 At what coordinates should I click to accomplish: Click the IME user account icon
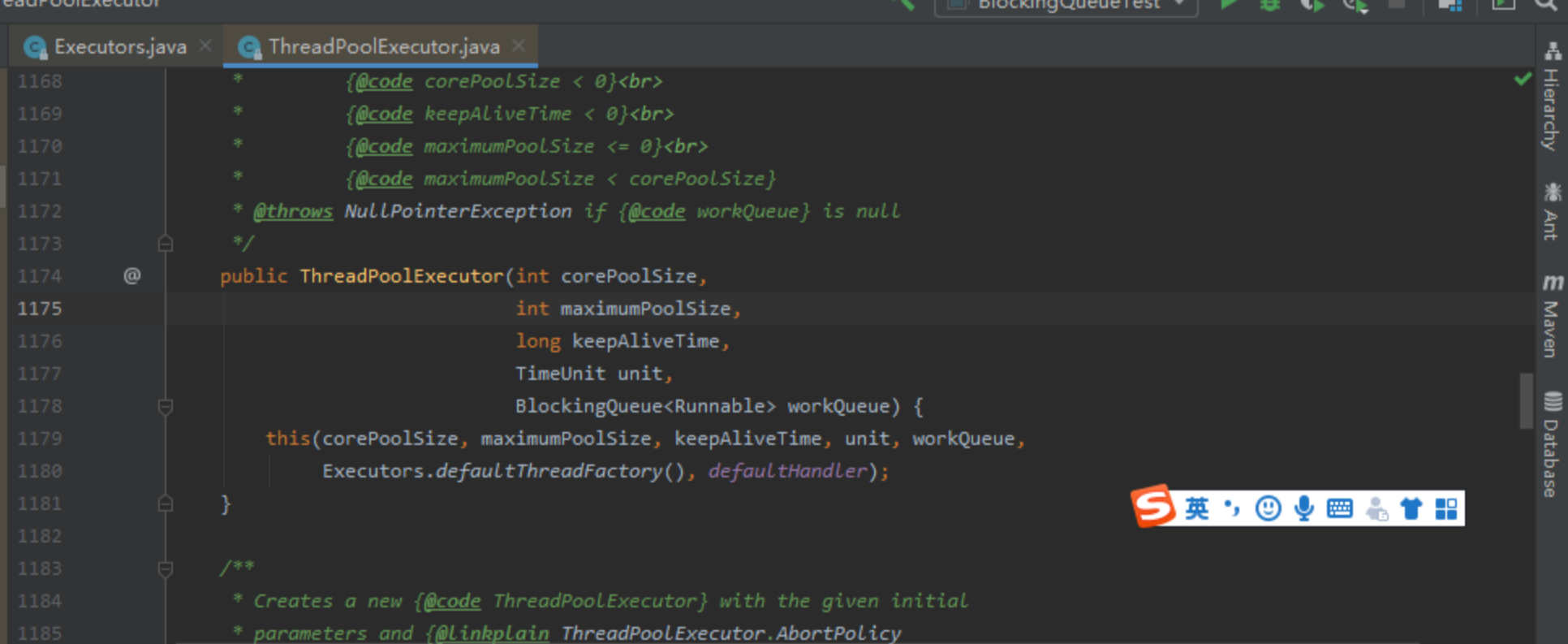[x=1376, y=509]
